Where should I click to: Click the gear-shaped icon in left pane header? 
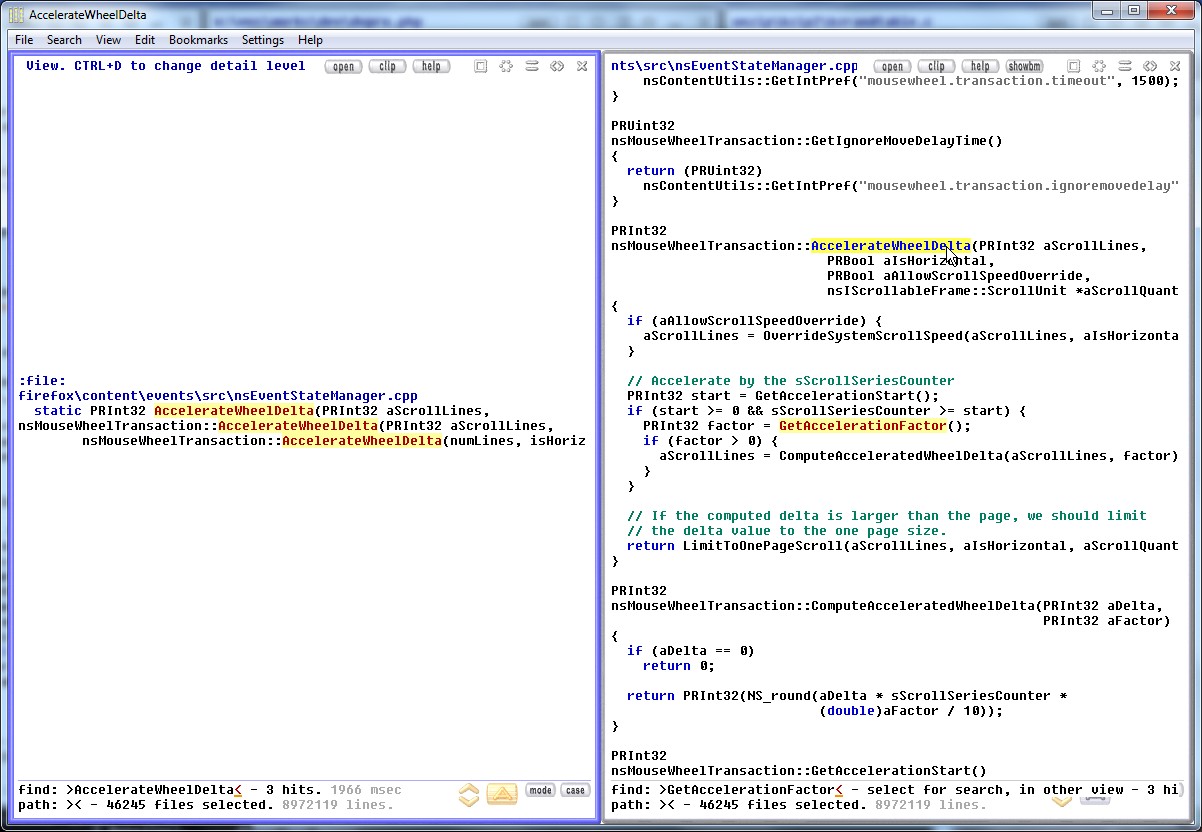tap(506, 66)
